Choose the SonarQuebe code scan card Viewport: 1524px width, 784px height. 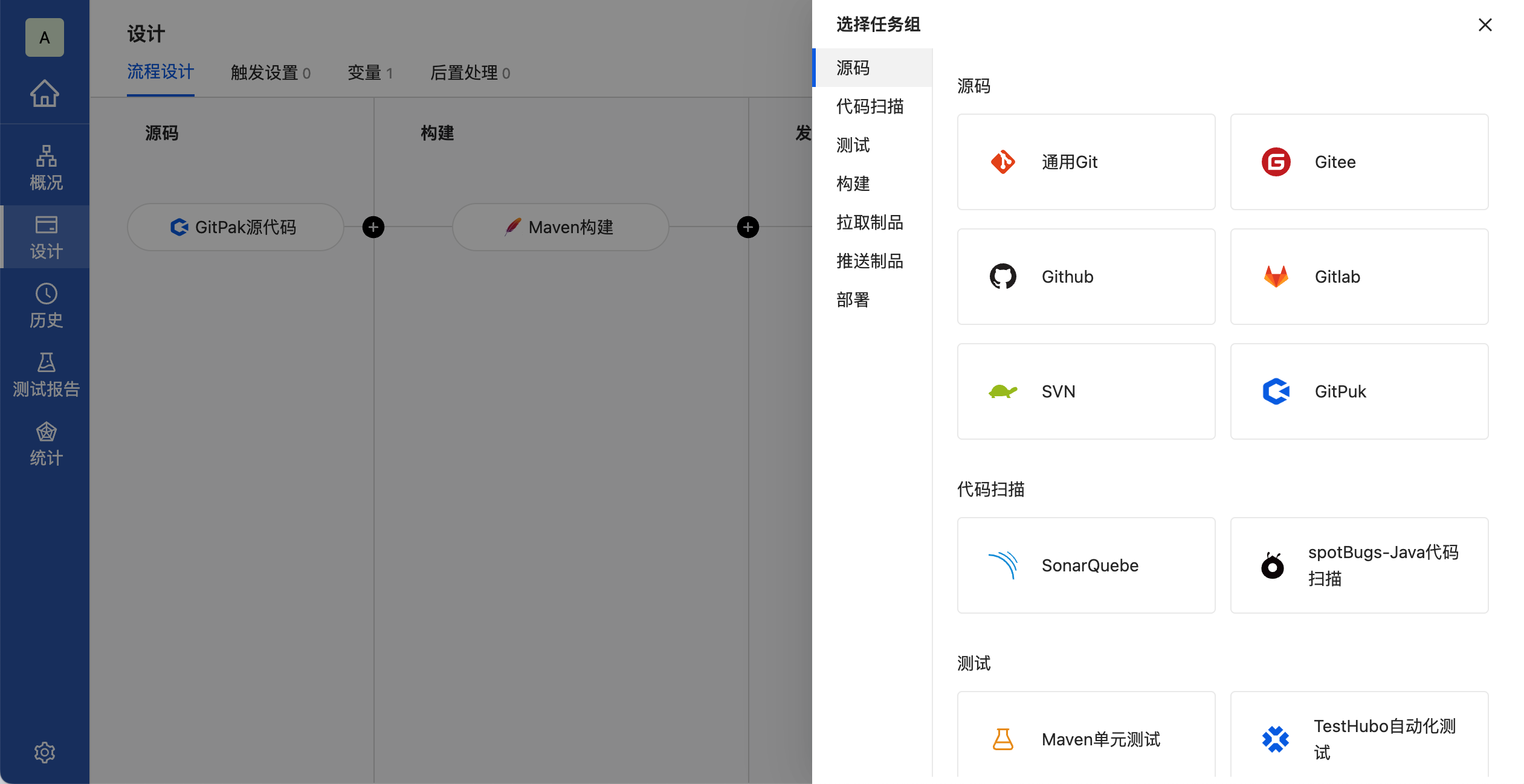(x=1086, y=565)
